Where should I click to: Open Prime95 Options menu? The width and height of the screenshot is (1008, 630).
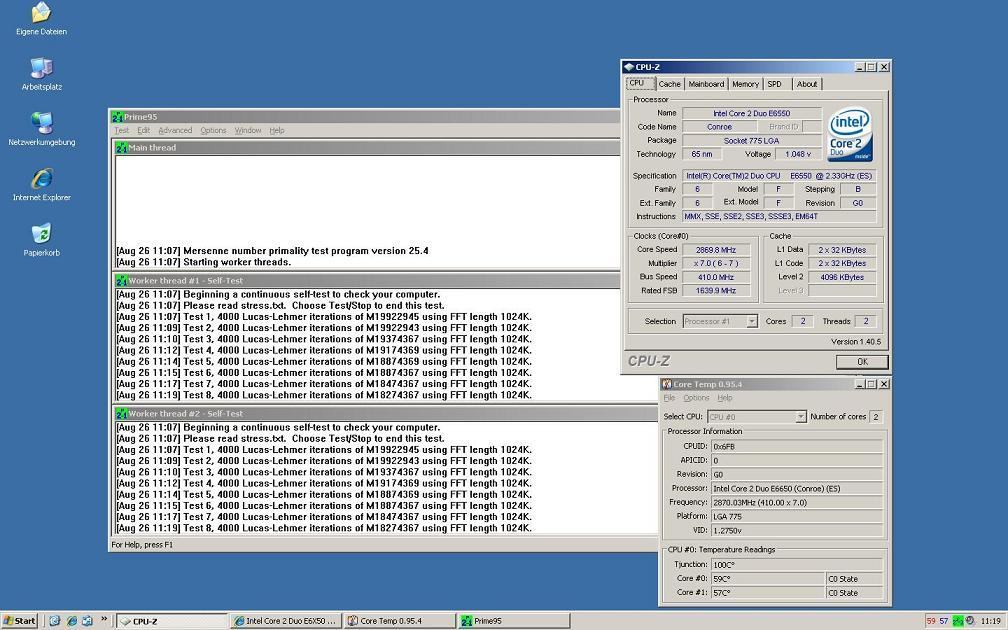click(x=213, y=130)
